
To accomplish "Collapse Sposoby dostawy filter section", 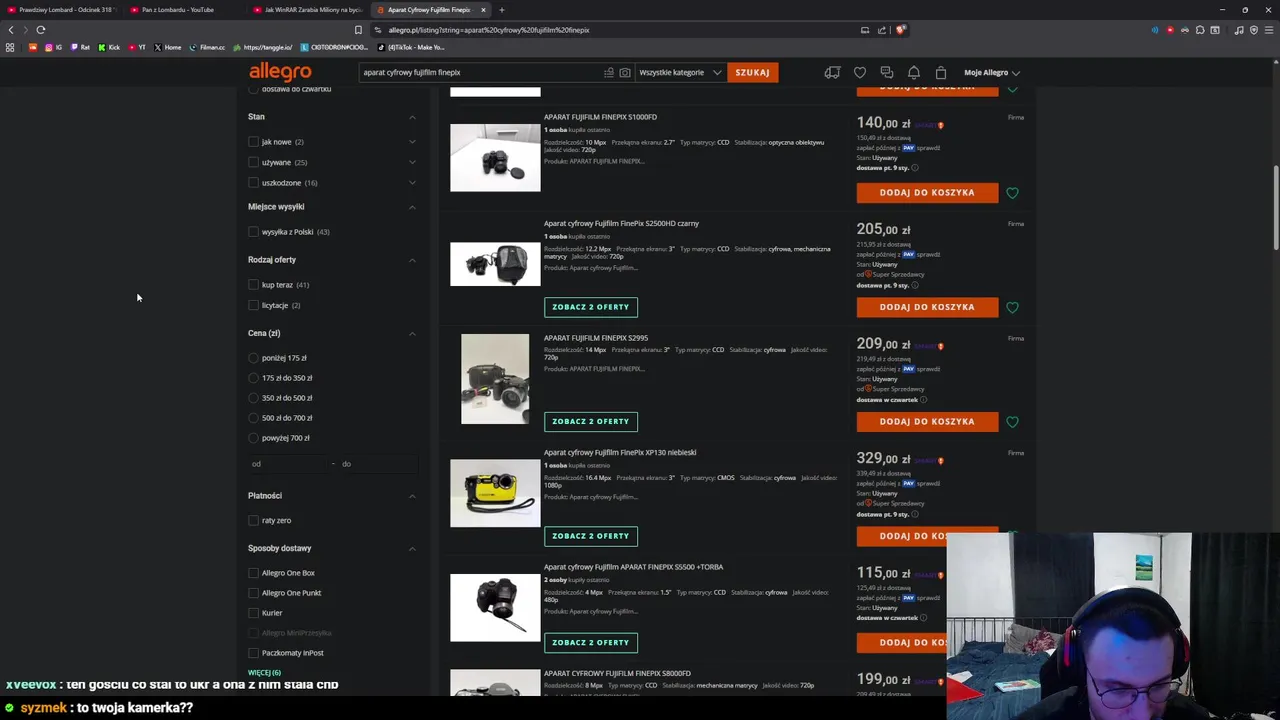I will click(412, 548).
